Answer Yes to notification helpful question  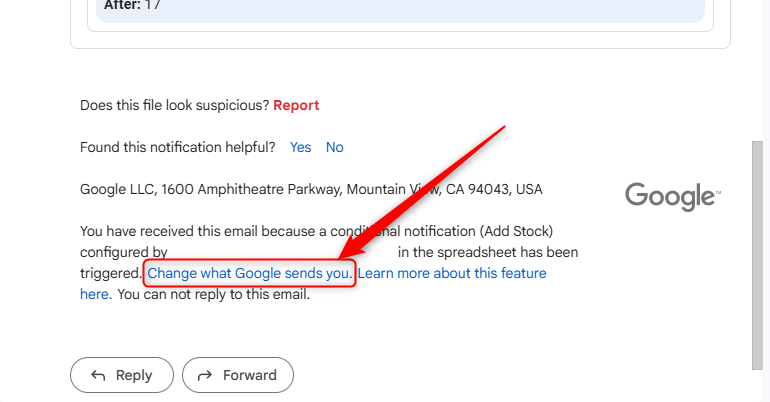[300, 147]
